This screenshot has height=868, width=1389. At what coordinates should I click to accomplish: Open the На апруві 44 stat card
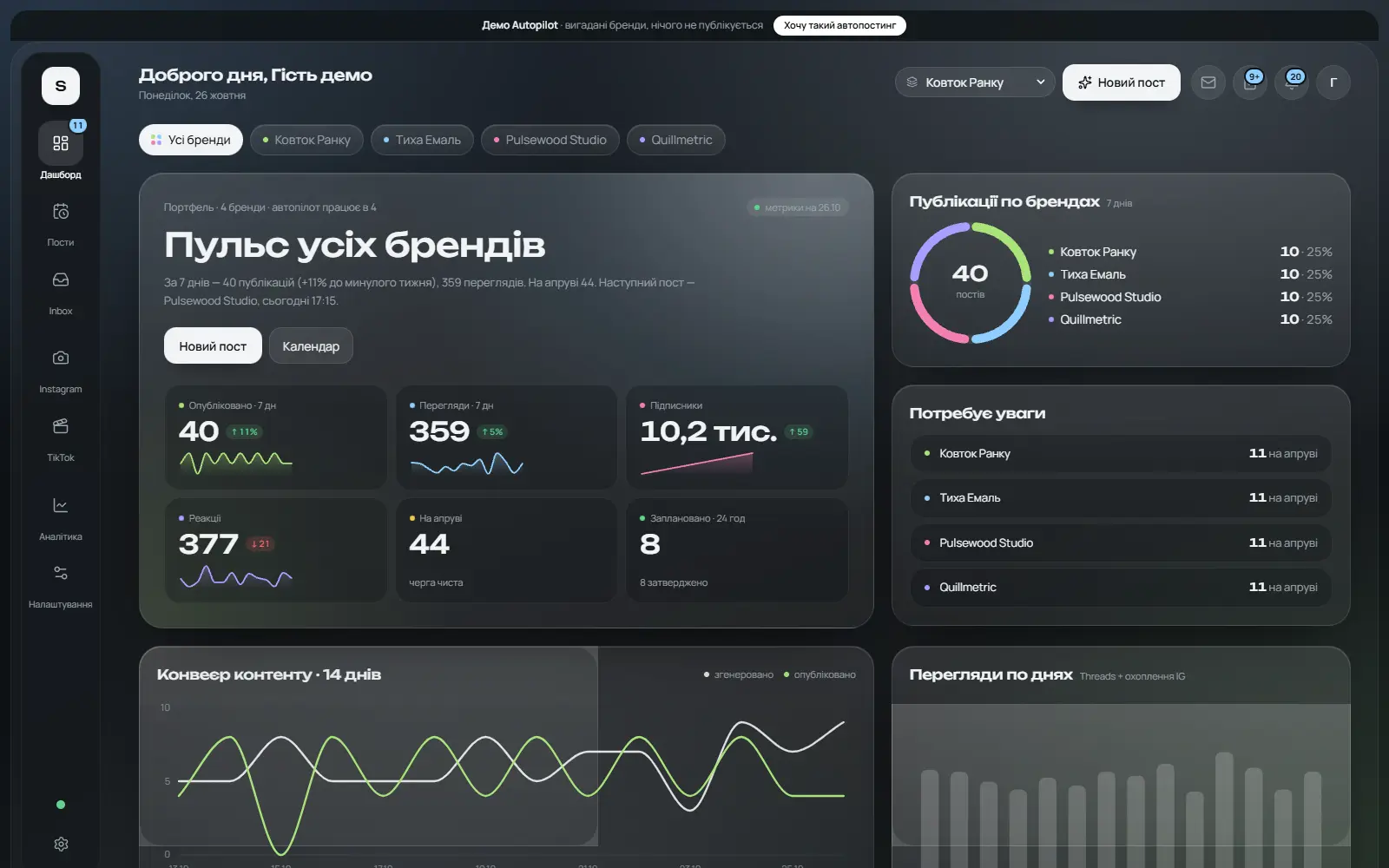tap(506, 549)
